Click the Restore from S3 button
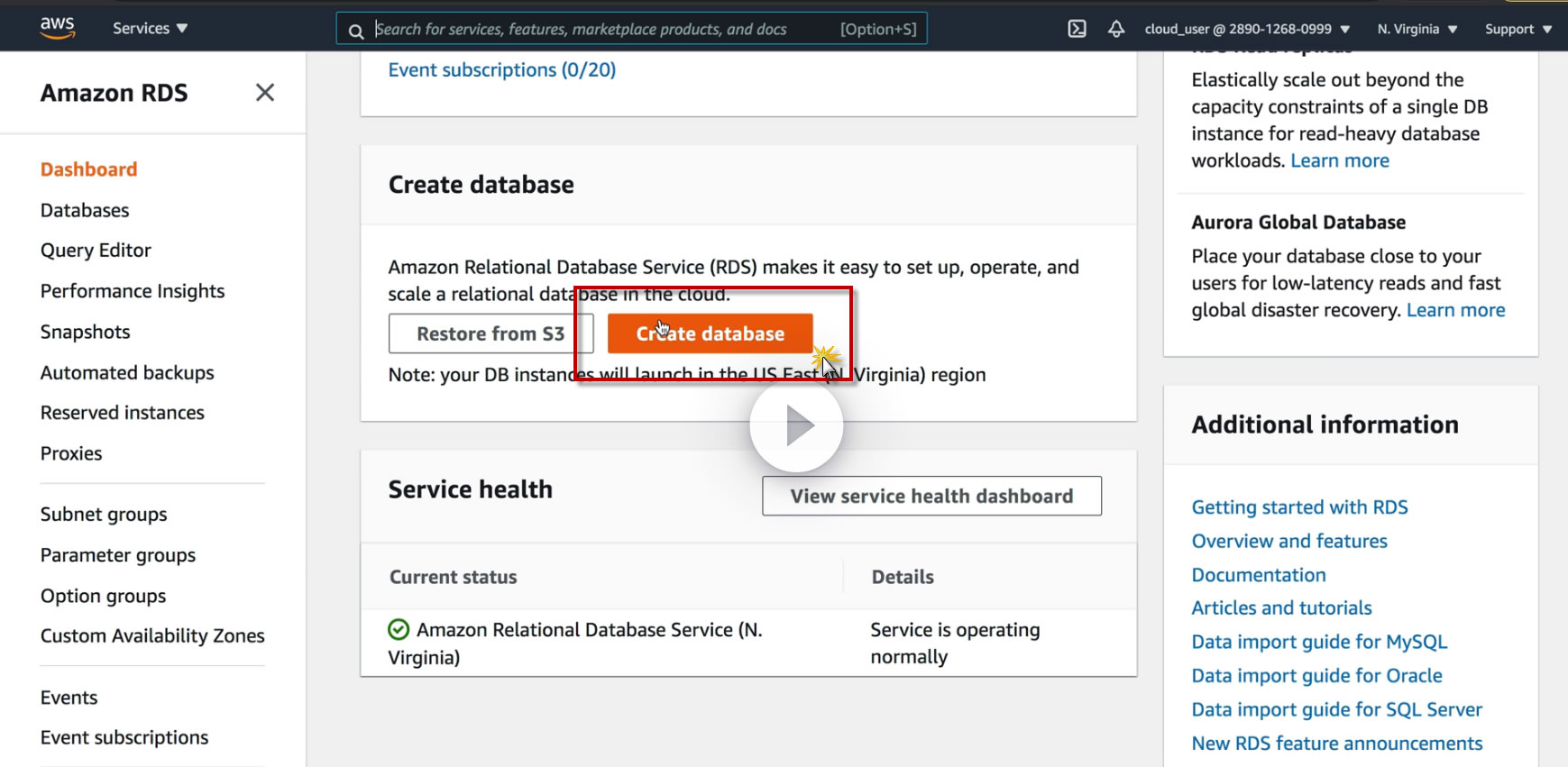 point(491,333)
